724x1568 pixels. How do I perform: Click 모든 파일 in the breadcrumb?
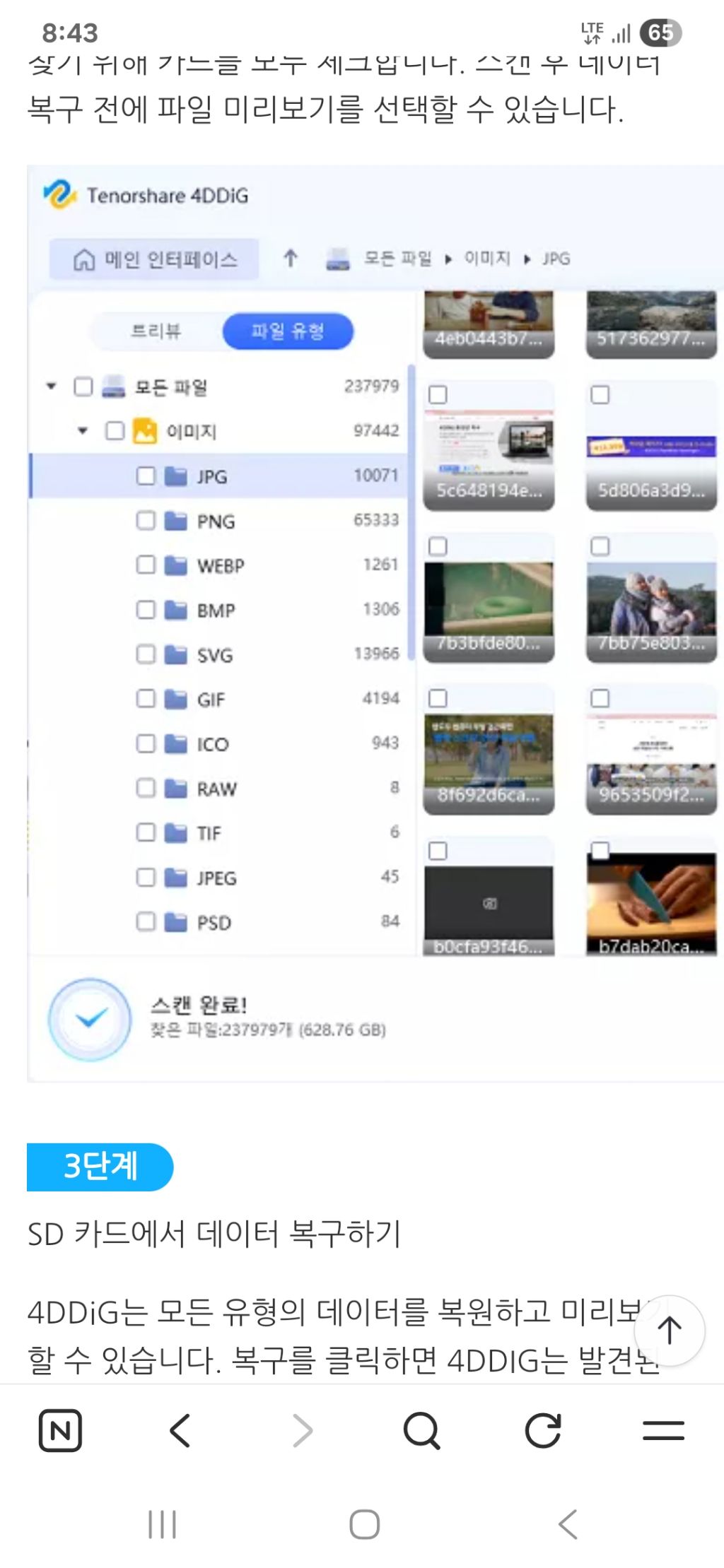[397, 259]
